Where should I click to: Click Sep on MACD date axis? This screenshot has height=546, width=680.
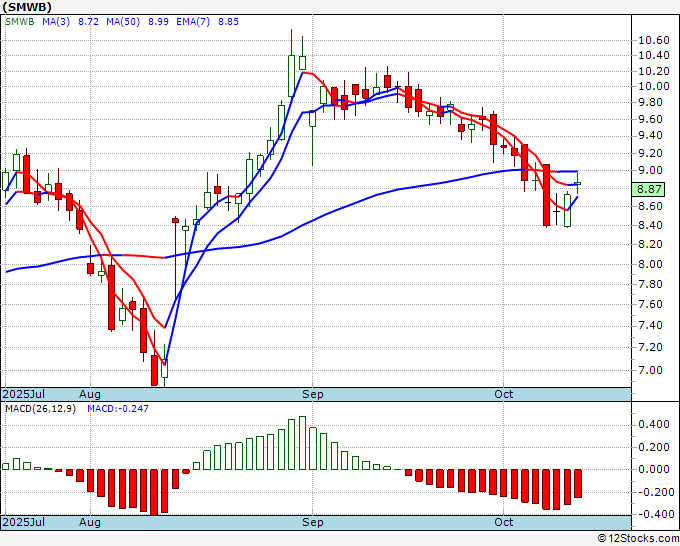[313, 522]
